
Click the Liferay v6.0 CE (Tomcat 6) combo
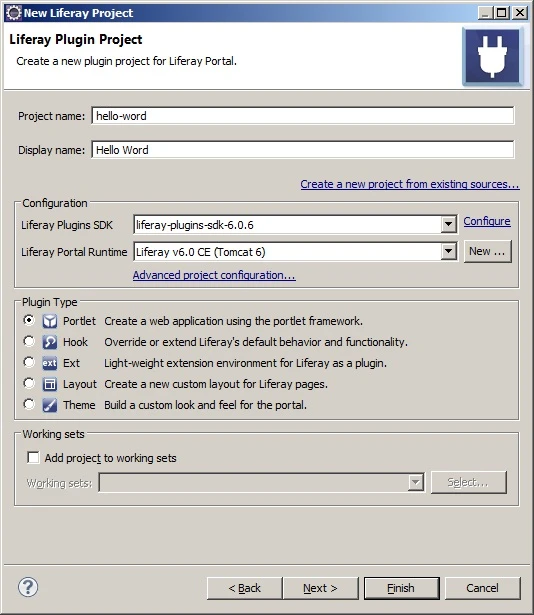click(x=295, y=251)
